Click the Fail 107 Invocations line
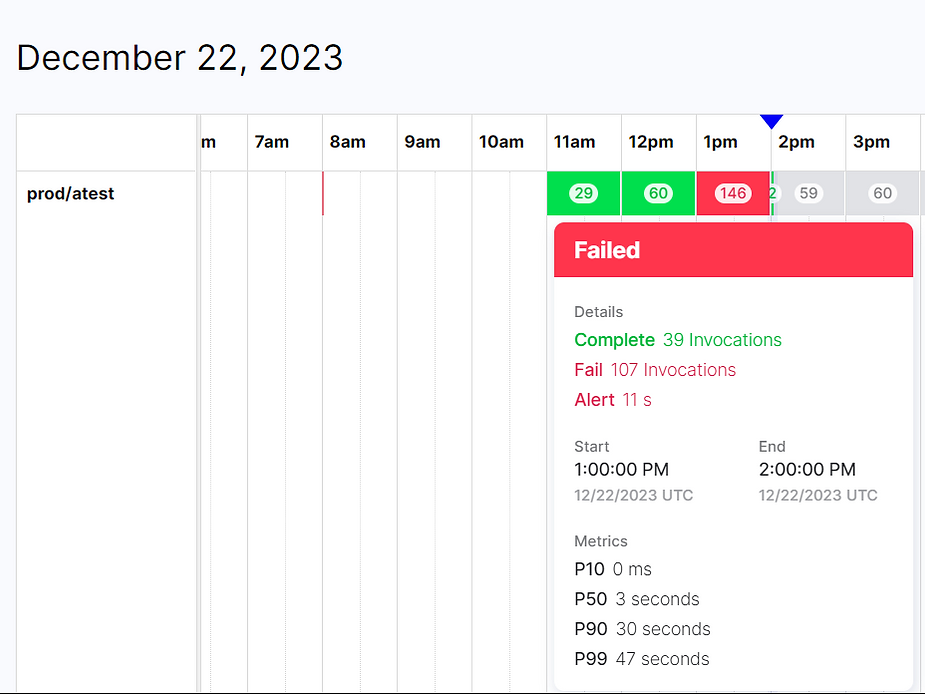Image resolution: width=925 pixels, height=694 pixels. [x=655, y=370]
